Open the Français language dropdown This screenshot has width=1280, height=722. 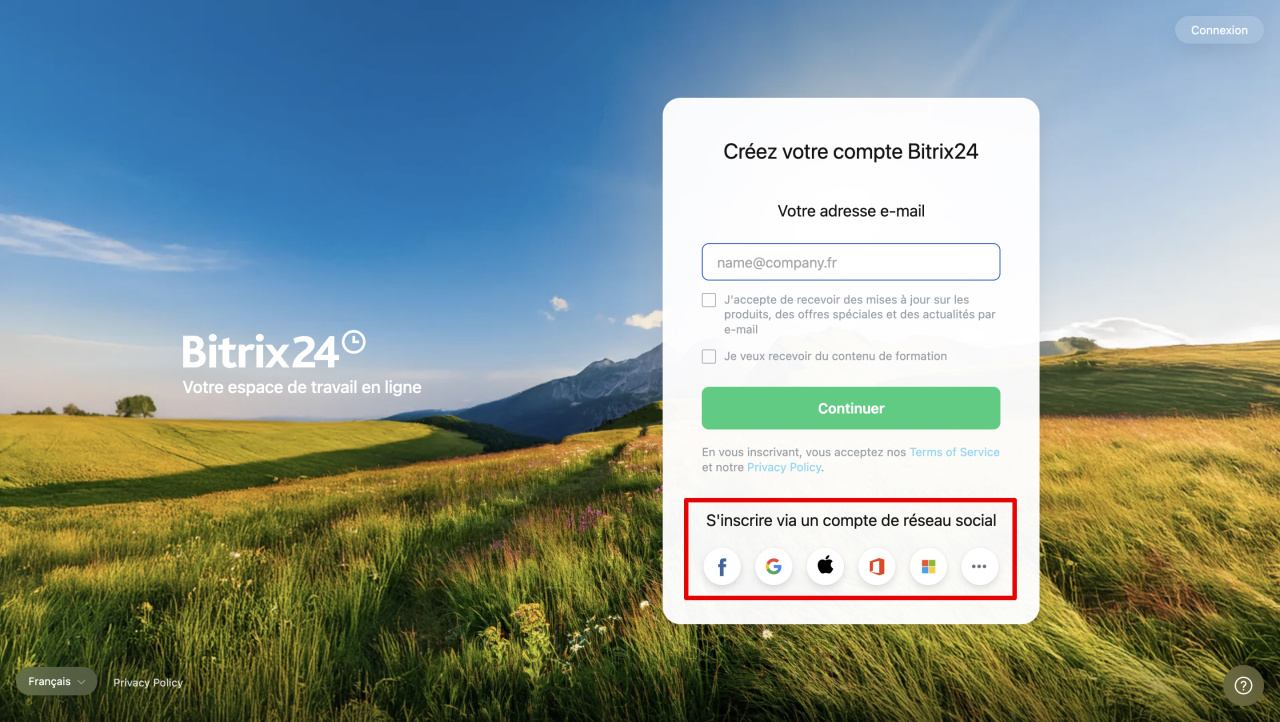coord(56,681)
